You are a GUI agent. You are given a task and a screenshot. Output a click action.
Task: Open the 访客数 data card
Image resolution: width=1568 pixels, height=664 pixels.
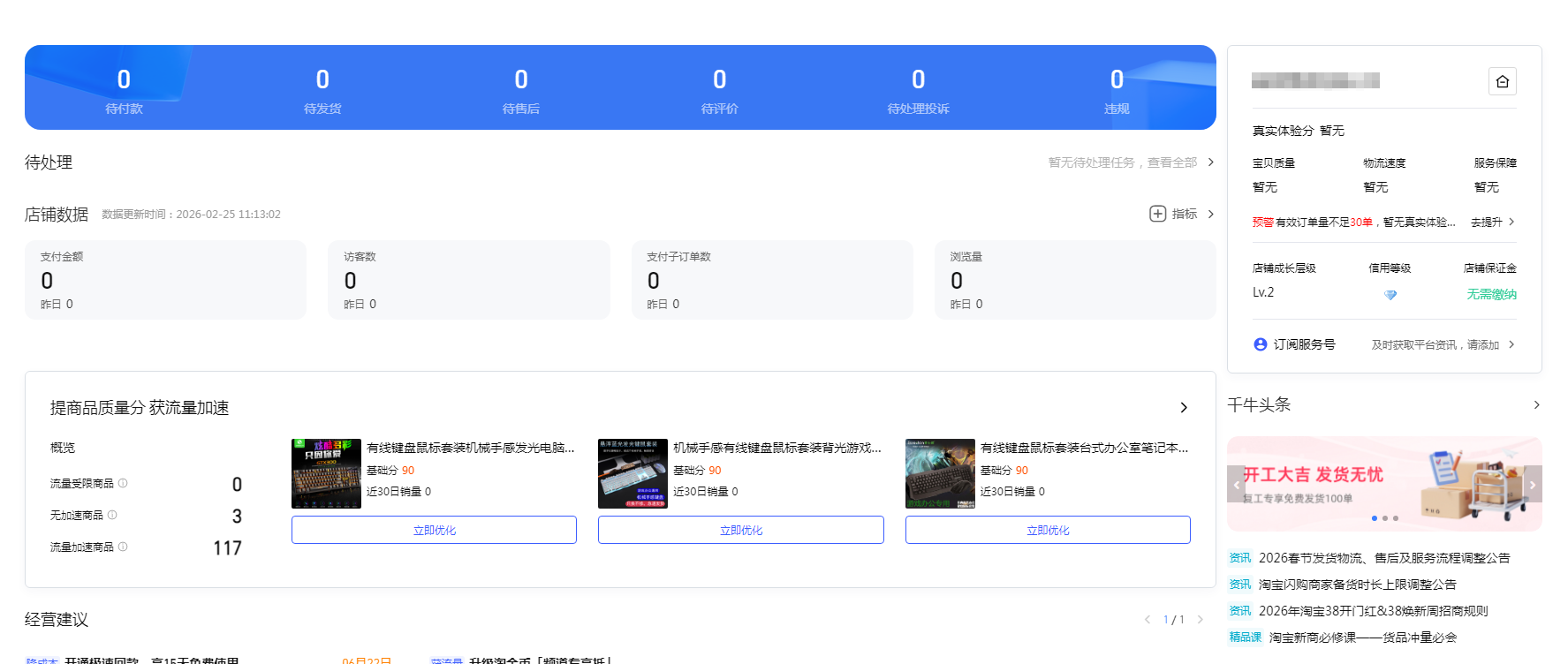coord(469,280)
